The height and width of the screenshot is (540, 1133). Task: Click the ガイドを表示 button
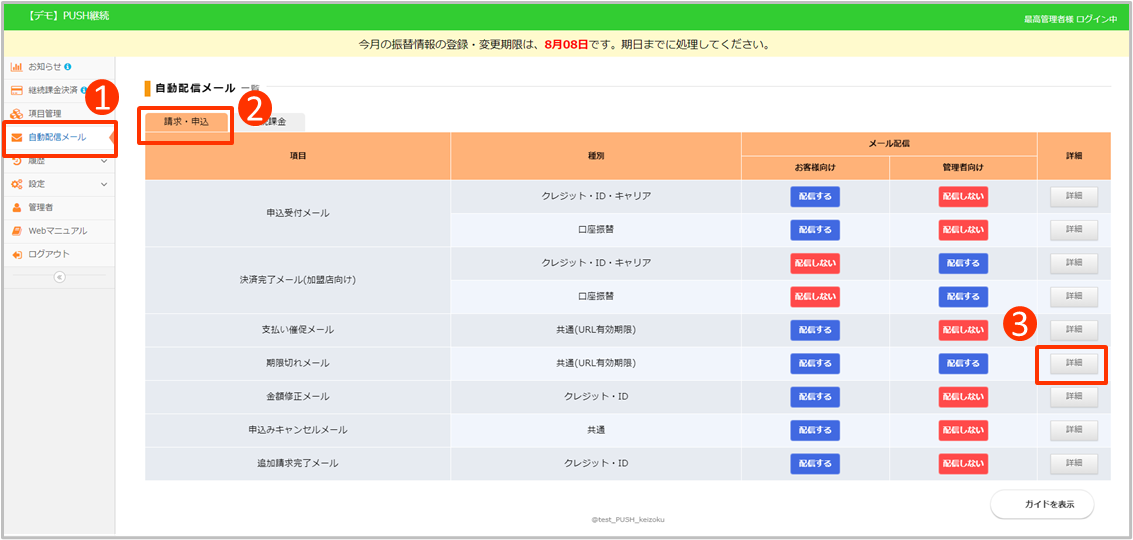click(x=1042, y=504)
